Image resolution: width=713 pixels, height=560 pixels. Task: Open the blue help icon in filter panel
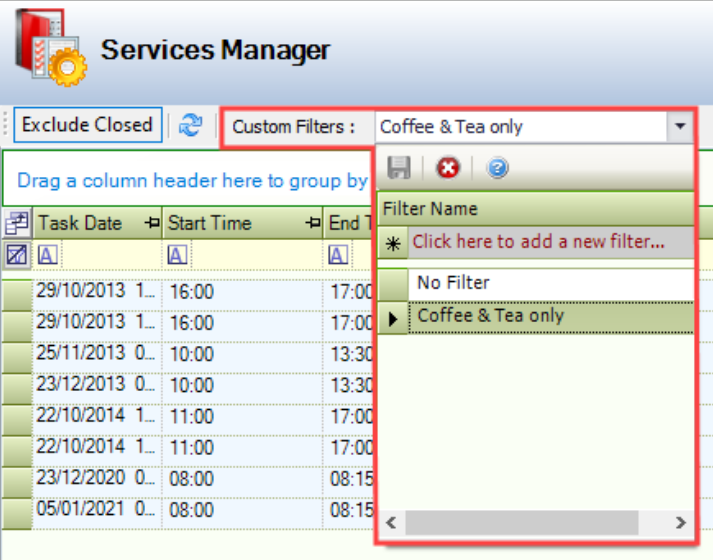point(497,168)
